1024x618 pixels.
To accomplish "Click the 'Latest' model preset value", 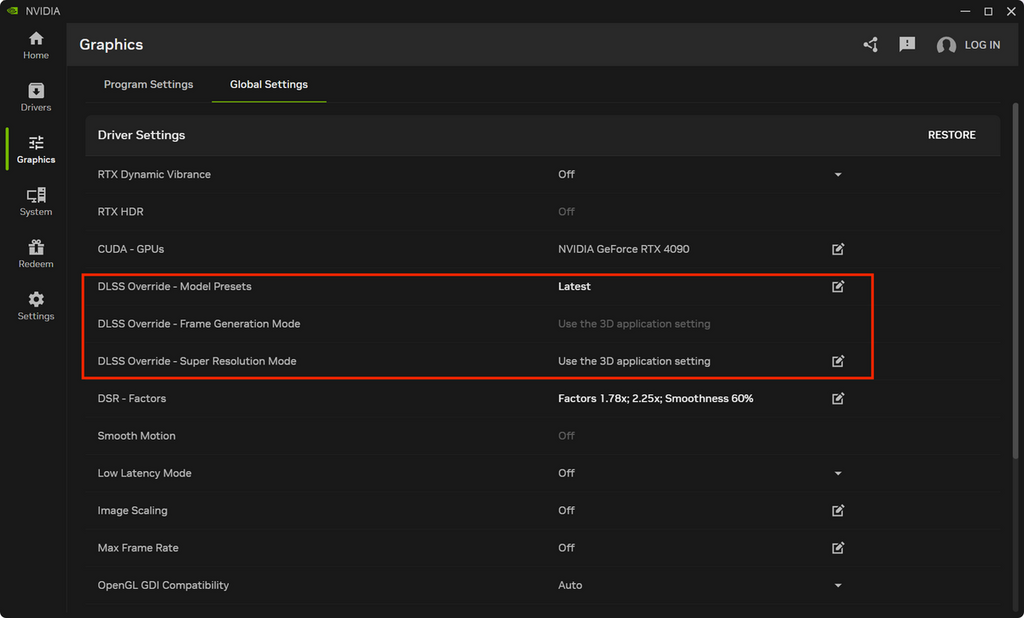I will point(574,286).
